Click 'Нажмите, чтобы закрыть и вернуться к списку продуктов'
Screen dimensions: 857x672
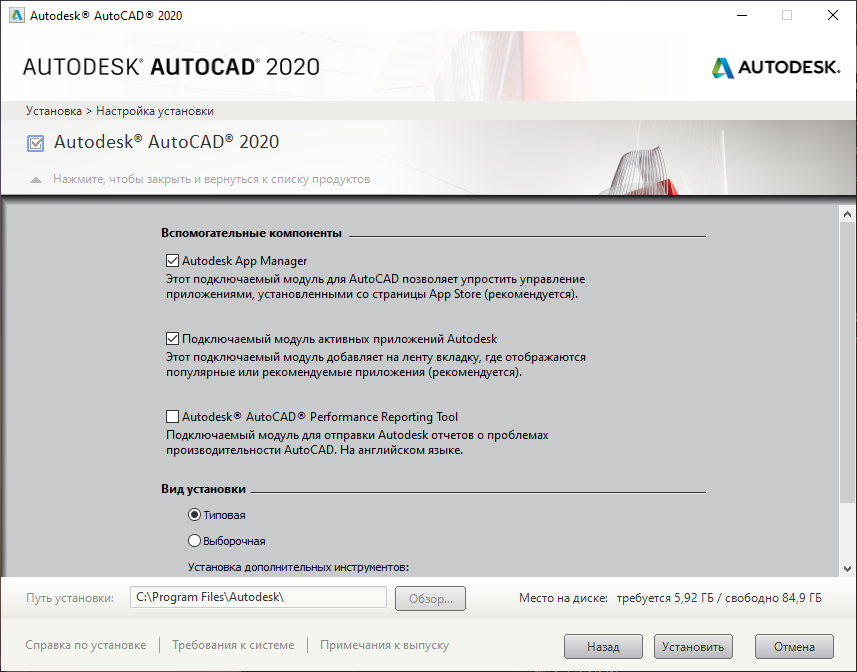pos(212,179)
